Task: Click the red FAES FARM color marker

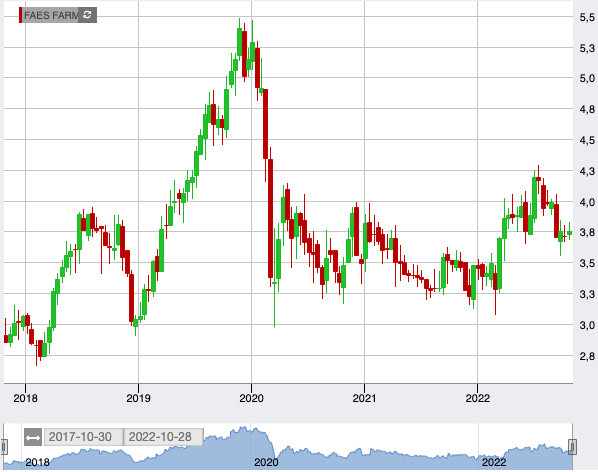Action: coord(21,15)
